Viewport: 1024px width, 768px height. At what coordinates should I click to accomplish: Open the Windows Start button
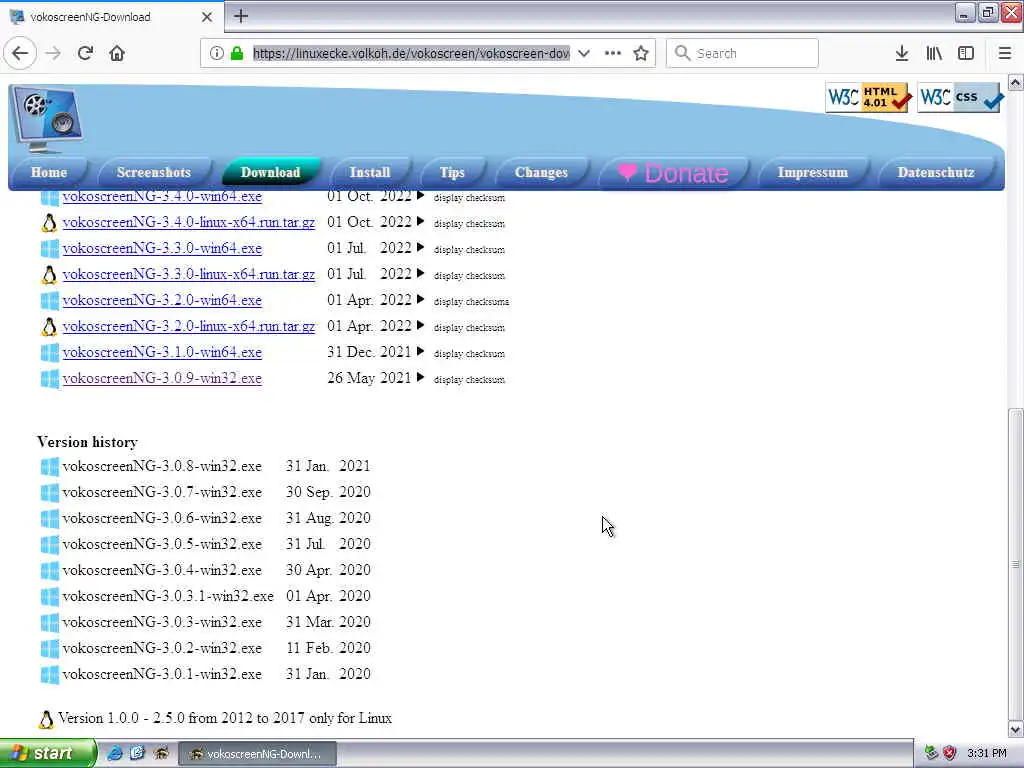47,753
